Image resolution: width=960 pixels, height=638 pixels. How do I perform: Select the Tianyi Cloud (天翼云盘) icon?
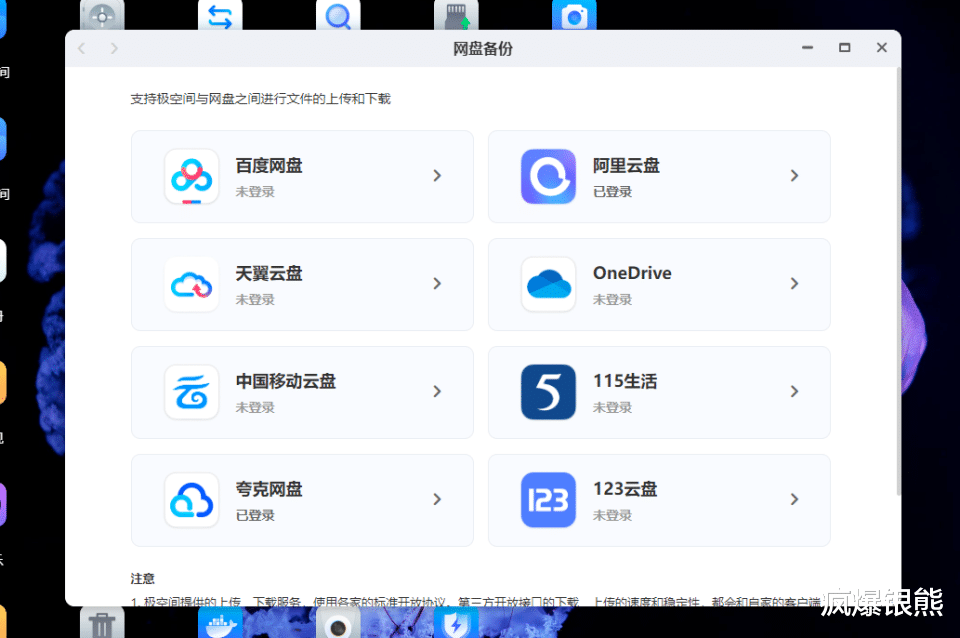click(192, 284)
